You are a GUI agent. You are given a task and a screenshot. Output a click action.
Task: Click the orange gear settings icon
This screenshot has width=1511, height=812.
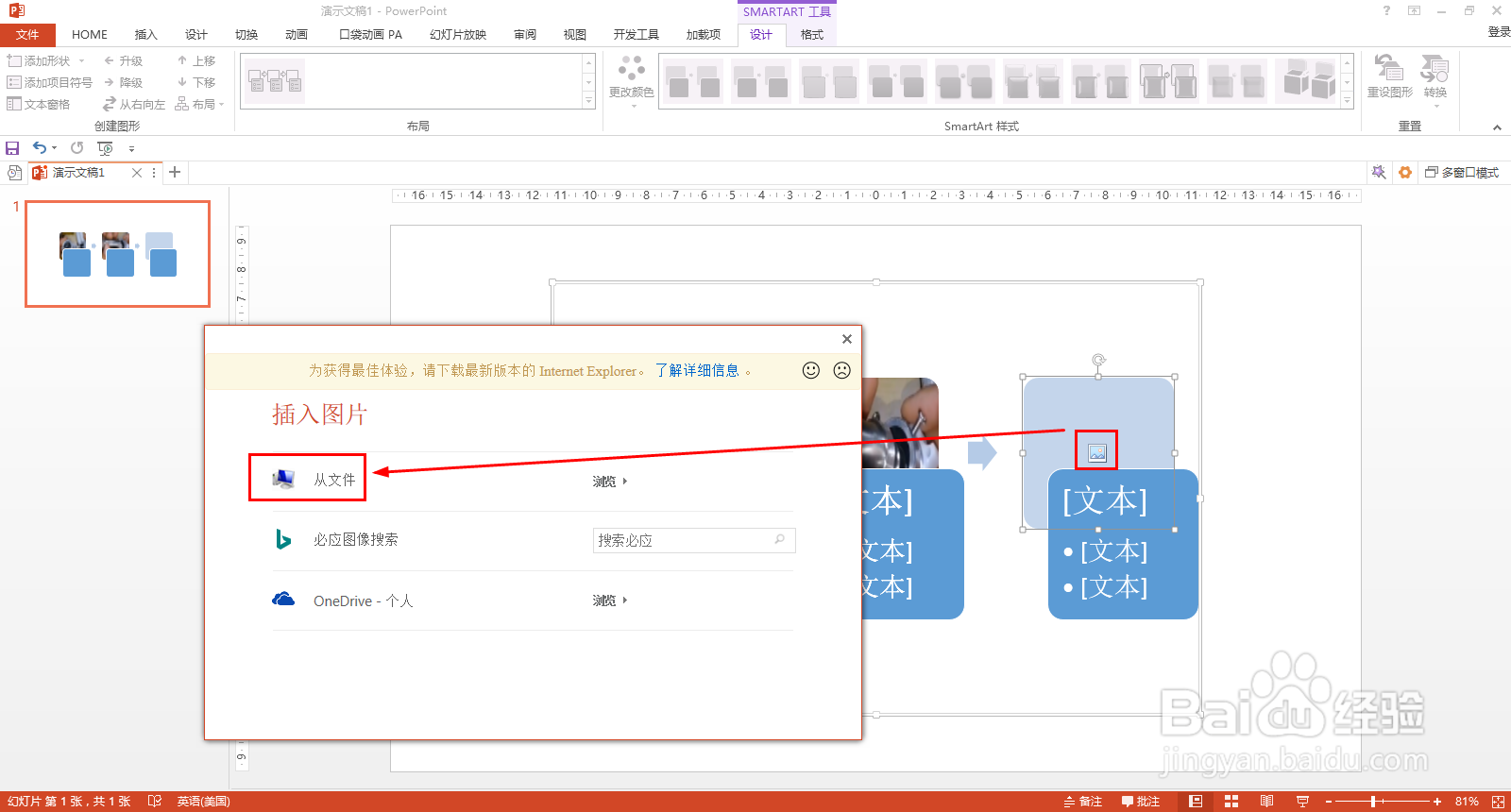point(1405,172)
